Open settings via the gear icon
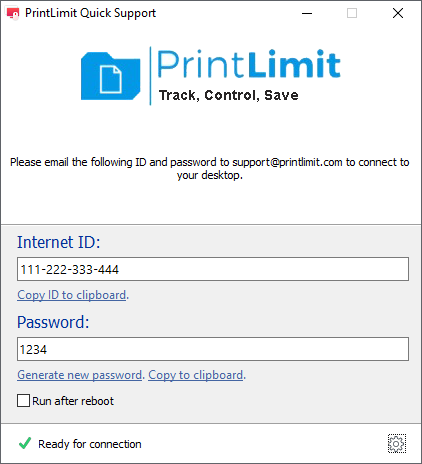 click(x=397, y=444)
